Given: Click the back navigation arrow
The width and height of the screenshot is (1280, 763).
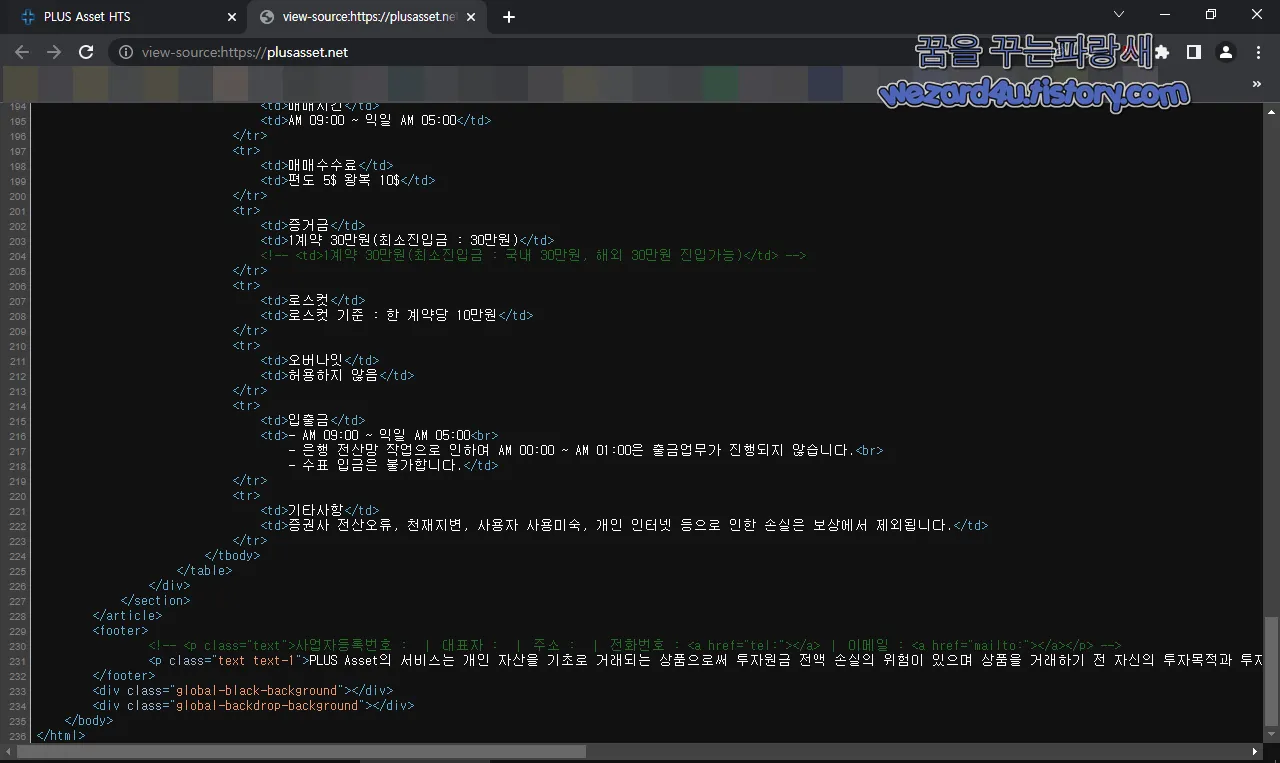Looking at the screenshot, I should (21, 52).
